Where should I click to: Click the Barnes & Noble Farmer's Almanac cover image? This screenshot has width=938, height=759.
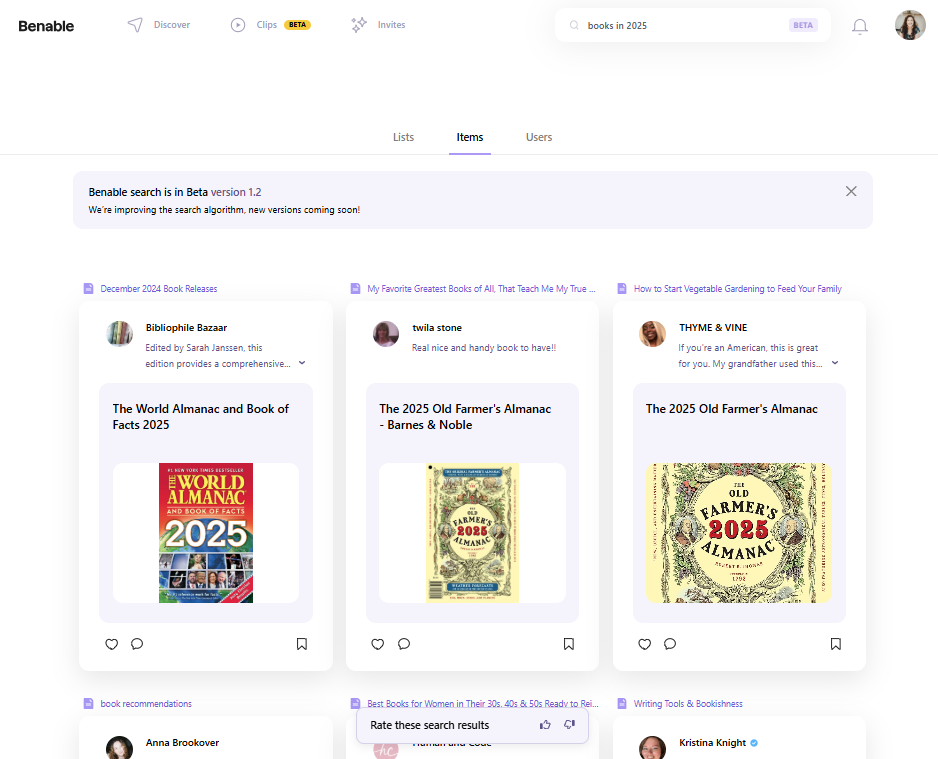pyautogui.click(x=472, y=533)
